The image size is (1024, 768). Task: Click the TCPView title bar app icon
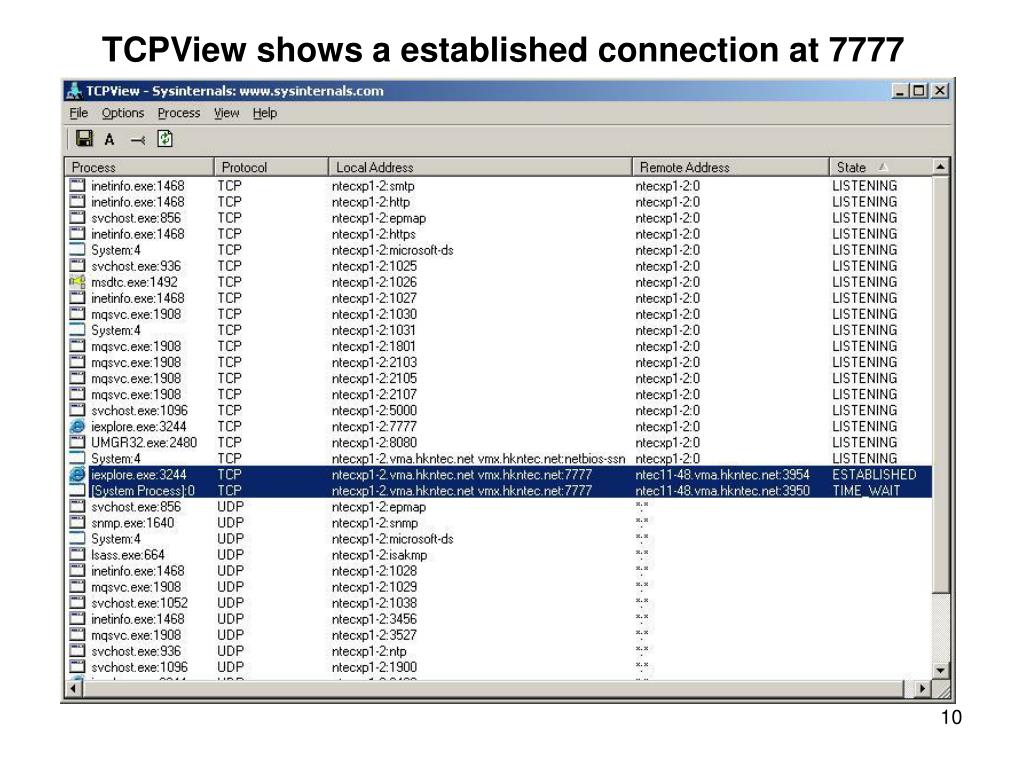74,91
